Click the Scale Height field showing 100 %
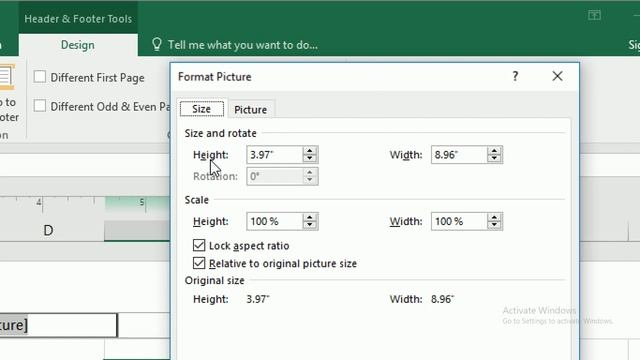The width and height of the screenshot is (640, 360). (275, 221)
